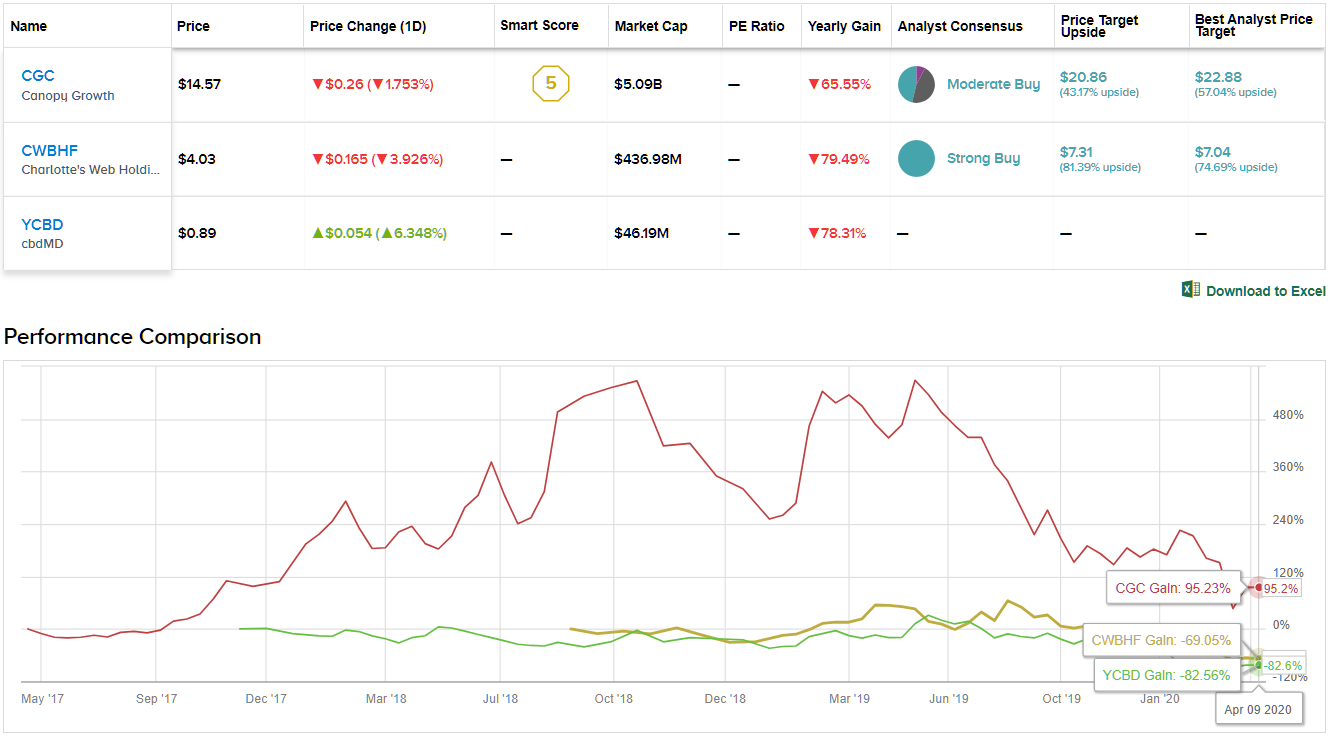This screenshot has height=736, width=1331.
Task: Click Download to Excel link
Action: [x=1266, y=291]
